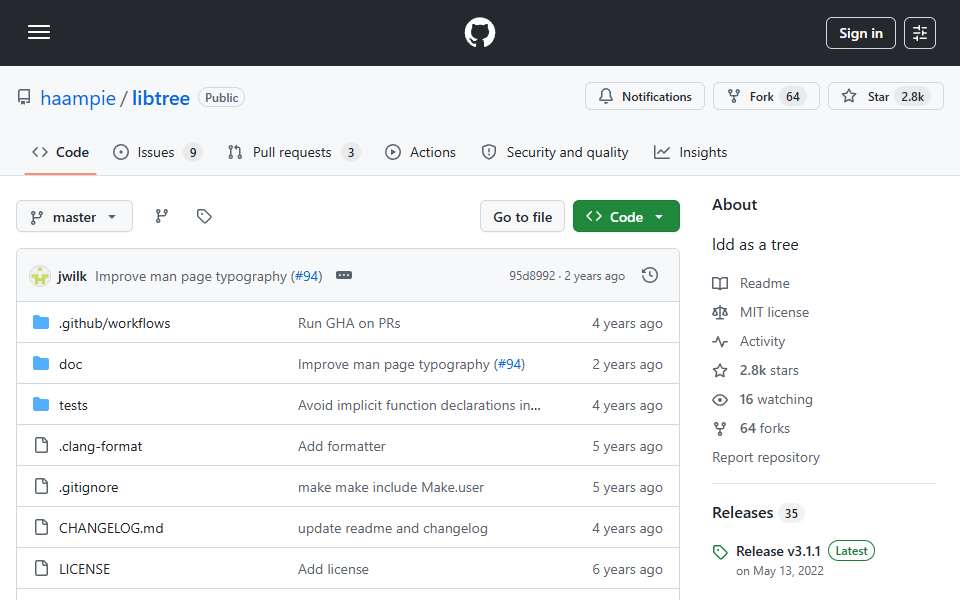This screenshot has height=600, width=960.
Task: Click the repository icon beside haampie
Action: tap(24, 97)
